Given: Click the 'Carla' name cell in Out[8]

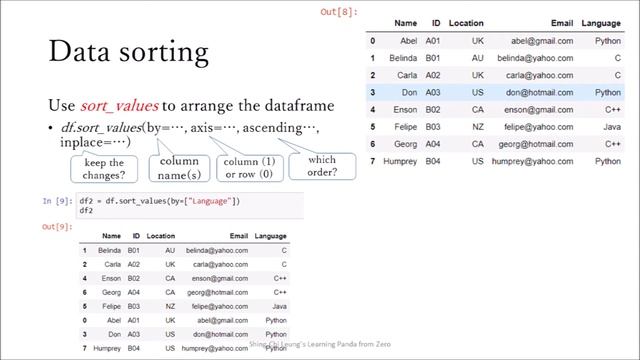Looking at the screenshot, I should click(x=407, y=75).
